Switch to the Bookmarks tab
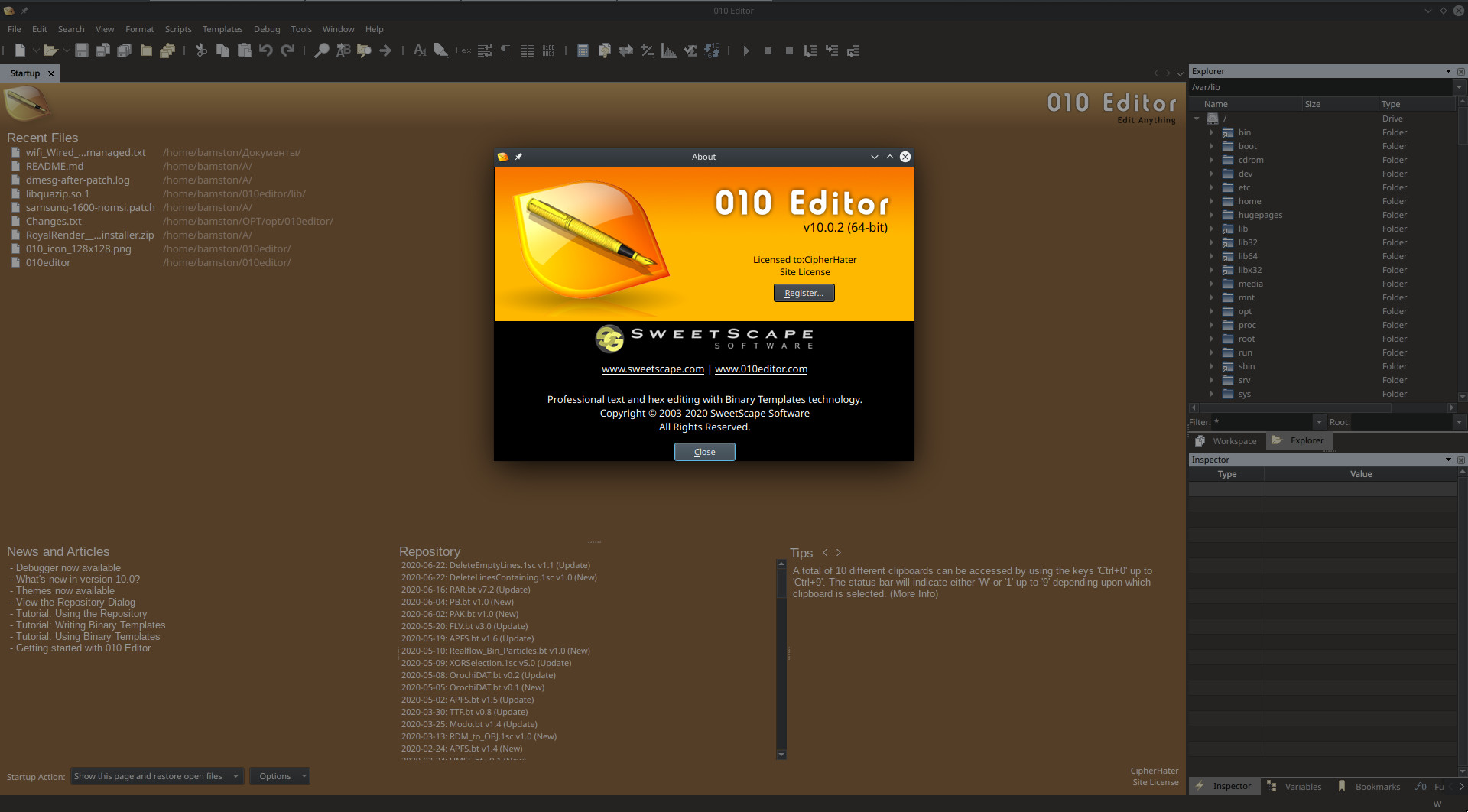Image resolution: width=1468 pixels, height=812 pixels. (x=1370, y=787)
